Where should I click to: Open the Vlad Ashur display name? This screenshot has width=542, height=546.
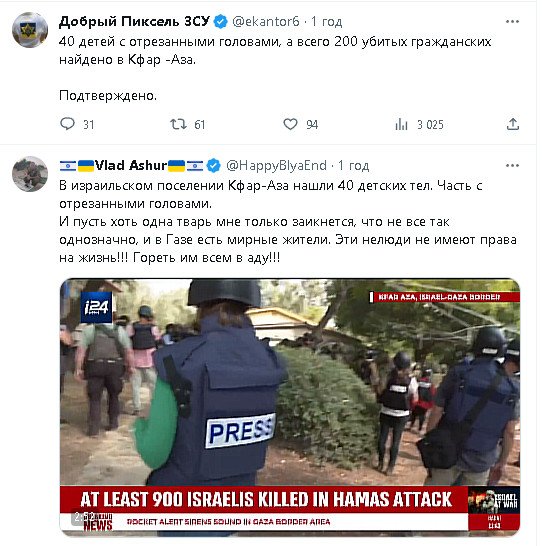(x=131, y=165)
